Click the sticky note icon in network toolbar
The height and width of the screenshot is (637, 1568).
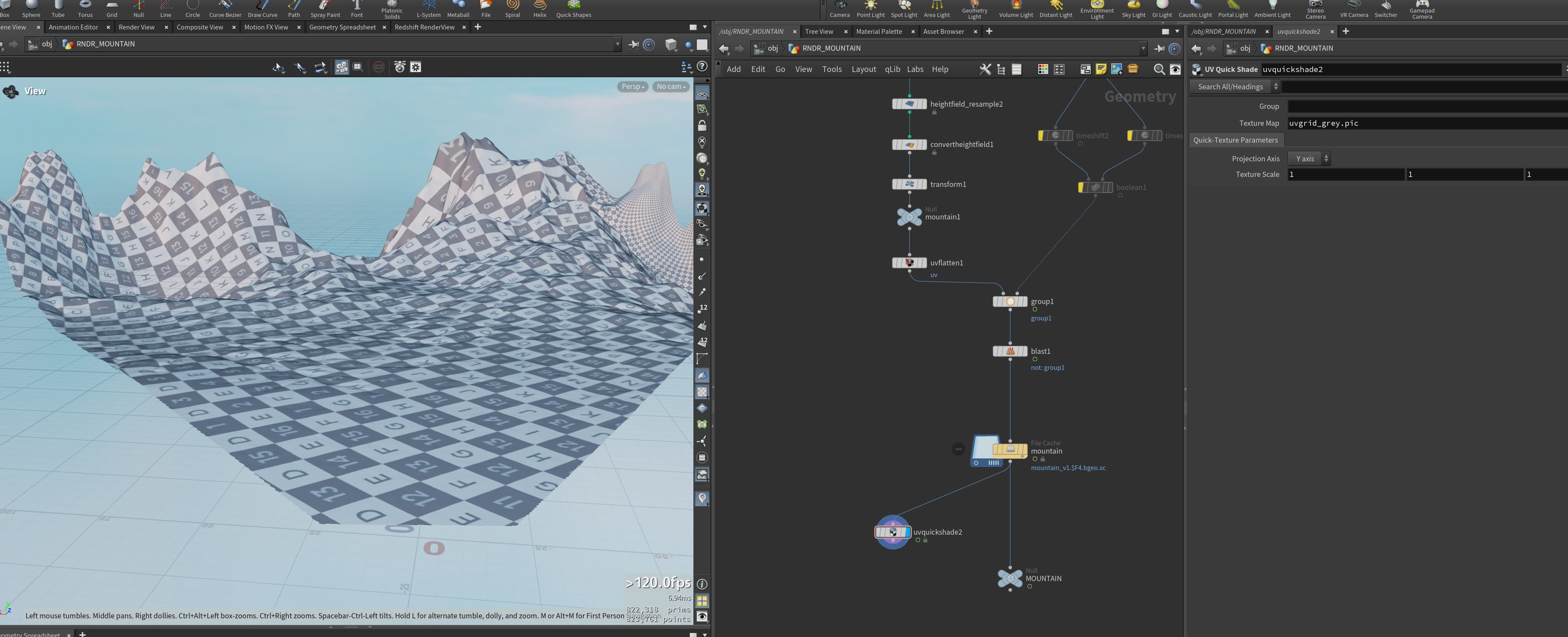coord(1100,69)
